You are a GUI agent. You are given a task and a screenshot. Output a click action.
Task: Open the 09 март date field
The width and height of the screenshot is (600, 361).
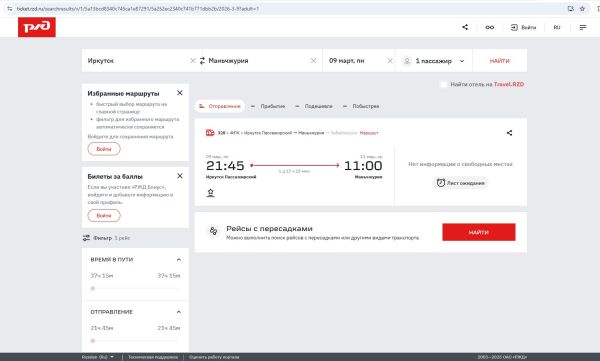[356, 60]
